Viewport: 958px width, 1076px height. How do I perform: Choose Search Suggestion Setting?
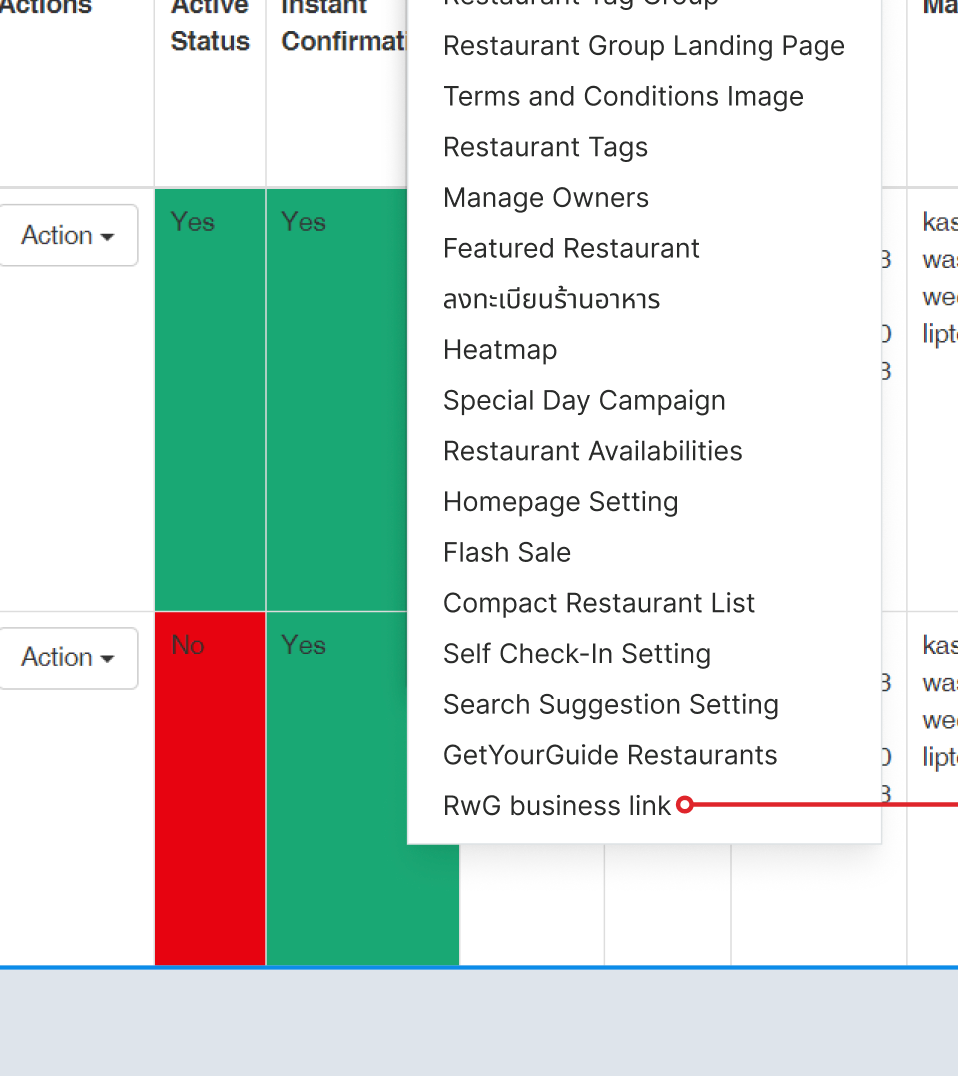610,705
